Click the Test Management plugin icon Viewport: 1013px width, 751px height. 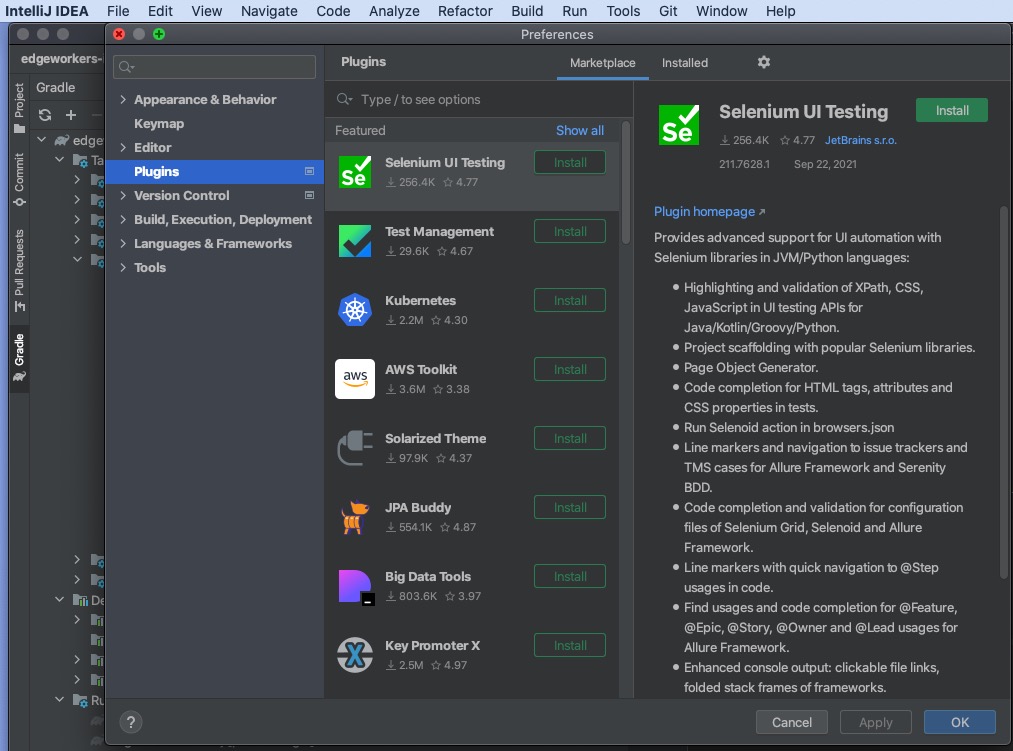coord(355,241)
